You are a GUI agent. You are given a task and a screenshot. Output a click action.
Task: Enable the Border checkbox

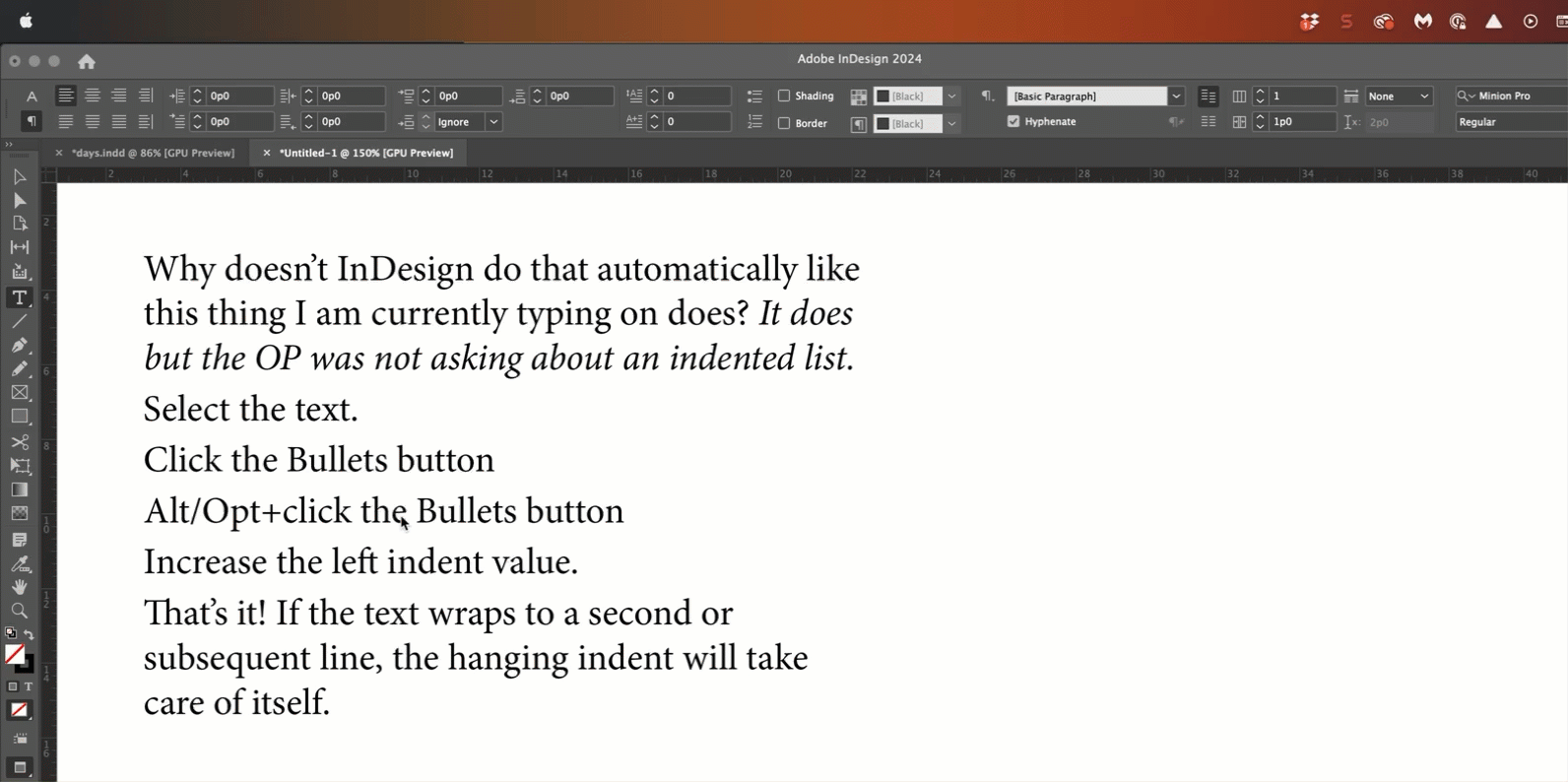[784, 123]
